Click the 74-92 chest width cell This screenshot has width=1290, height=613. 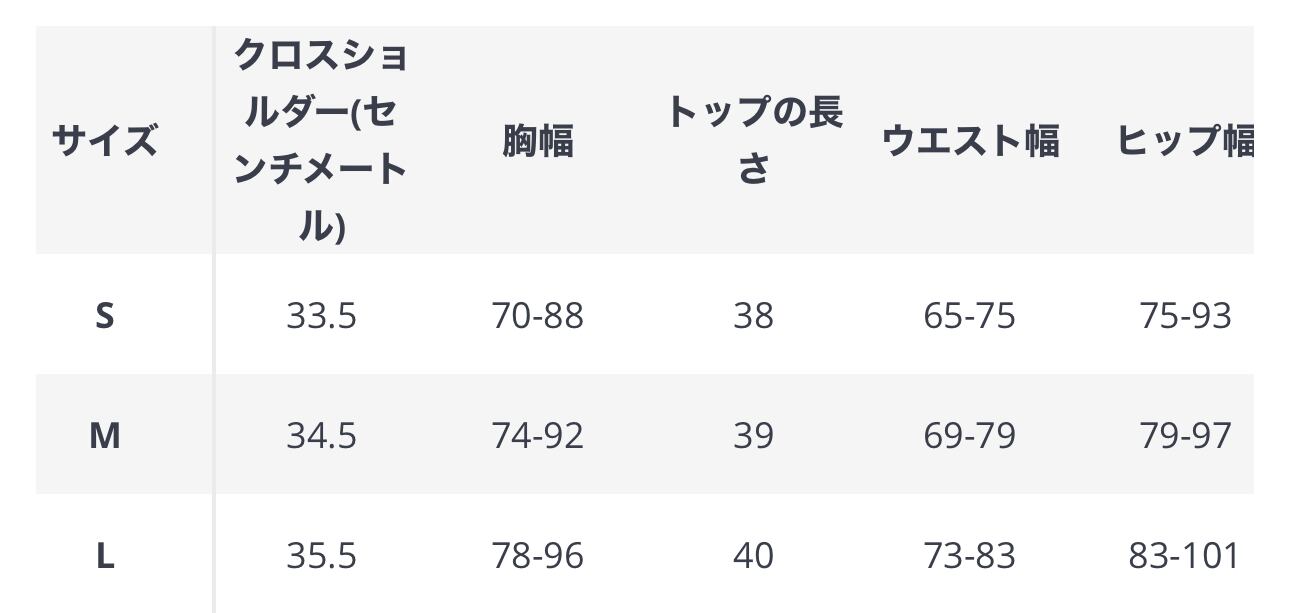point(537,436)
